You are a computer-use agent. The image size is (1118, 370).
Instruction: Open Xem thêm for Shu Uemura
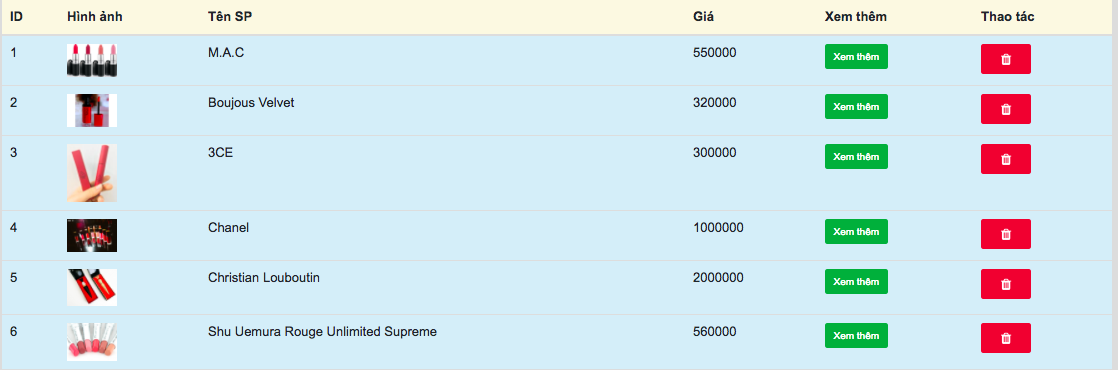[x=856, y=335]
